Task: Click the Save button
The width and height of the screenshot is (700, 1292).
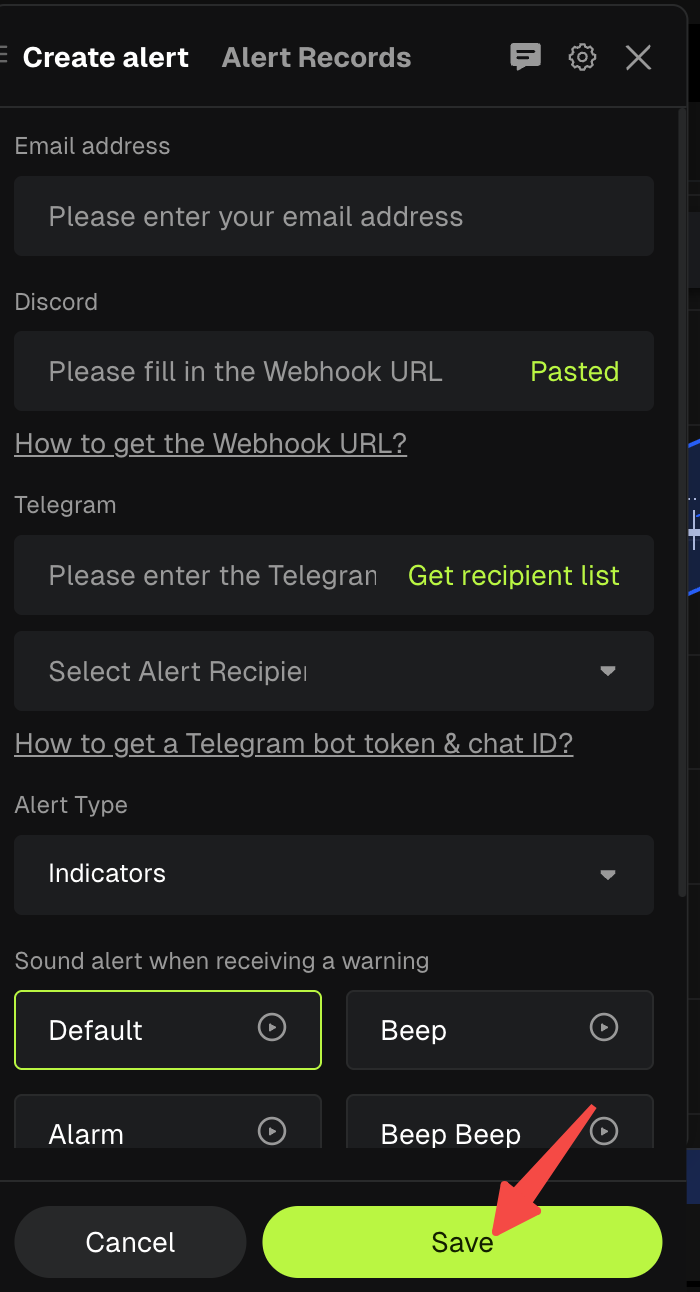Action: click(x=462, y=1241)
